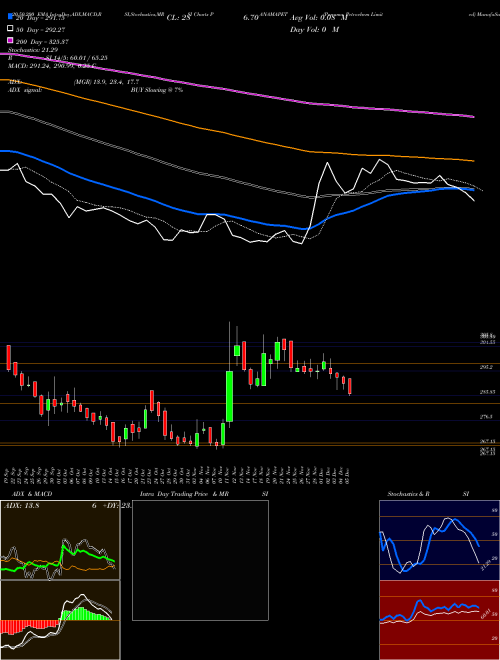Click the 'Intra Day Trading Price & MR' title
The width and height of the screenshot is (500, 660).
point(184,494)
